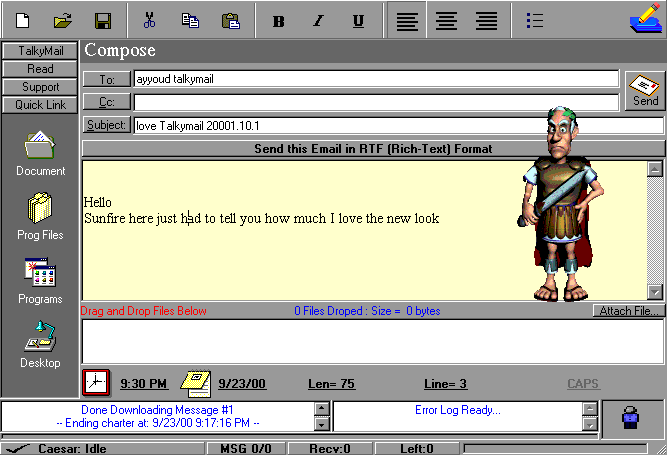Screen dimensions: 667x455
Task: Click the Recv:0 status panel
Action: point(330,449)
